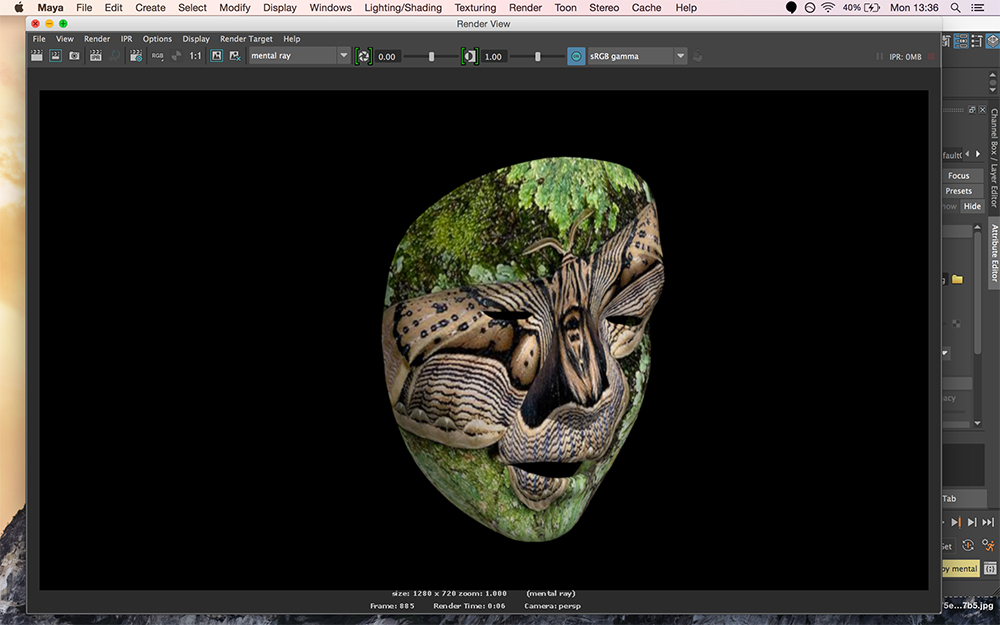Click the Redo Previous Render clapperboard icon
1000x625 pixels.
coord(37,56)
